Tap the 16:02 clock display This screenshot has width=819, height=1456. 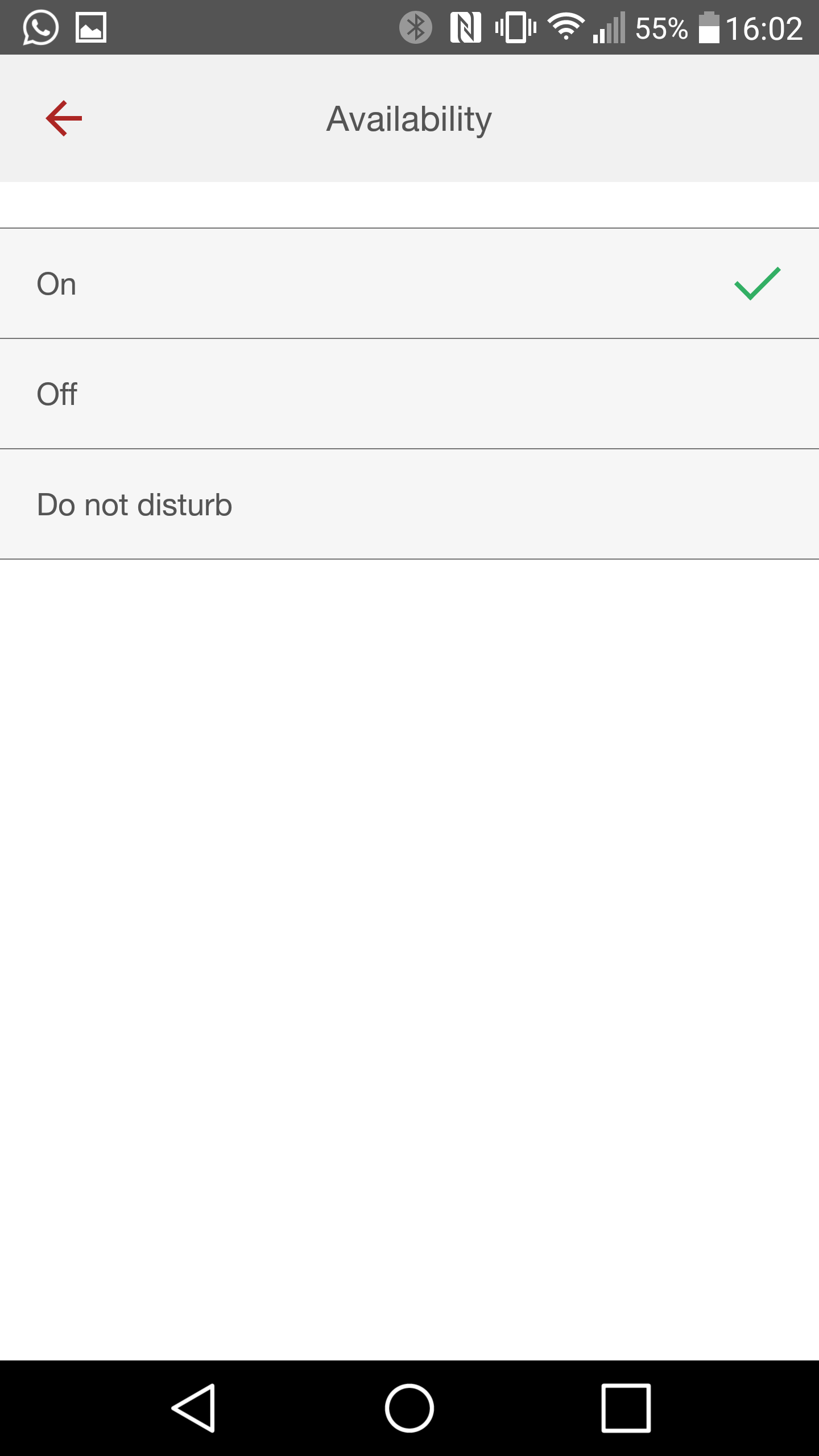coord(765,28)
